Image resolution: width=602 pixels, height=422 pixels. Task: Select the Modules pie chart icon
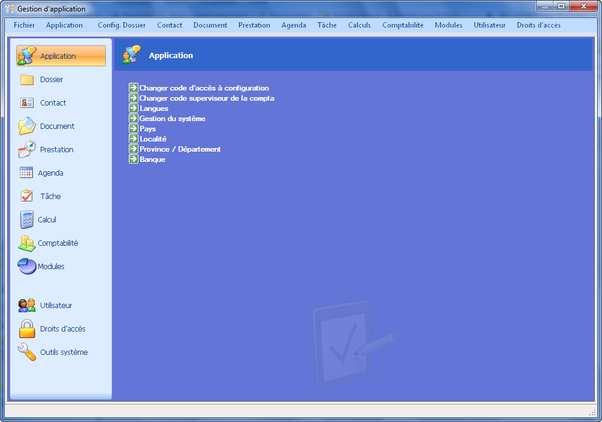(27, 266)
